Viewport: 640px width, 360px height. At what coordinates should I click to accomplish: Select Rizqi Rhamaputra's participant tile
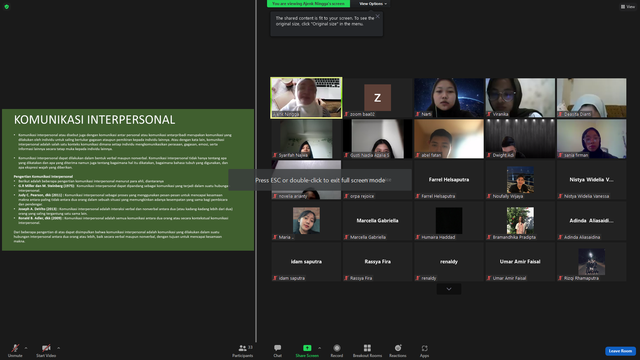[591, 262]
